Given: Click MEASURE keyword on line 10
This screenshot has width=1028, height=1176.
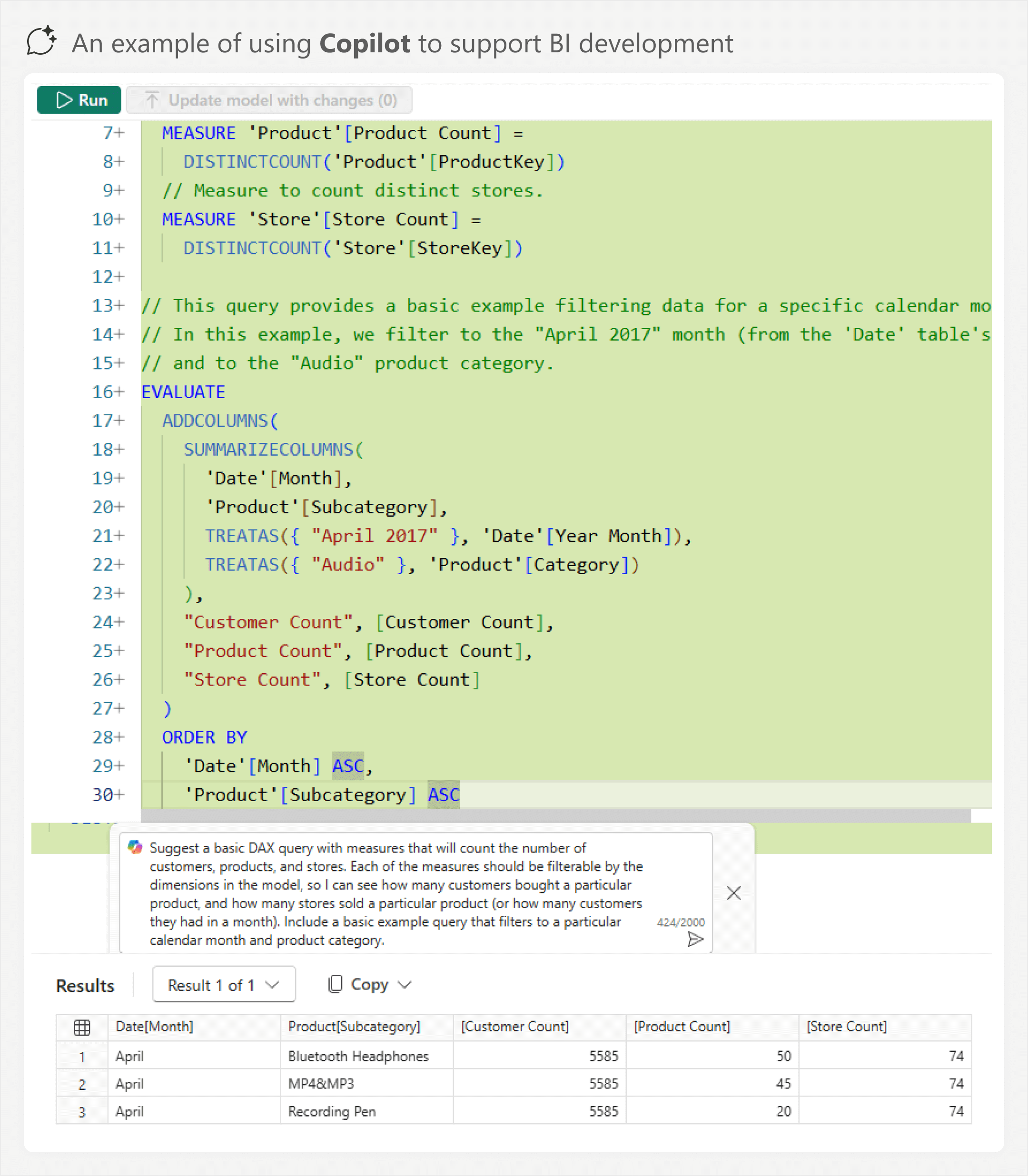Looking at the screenshot, I should click(198, 219).
